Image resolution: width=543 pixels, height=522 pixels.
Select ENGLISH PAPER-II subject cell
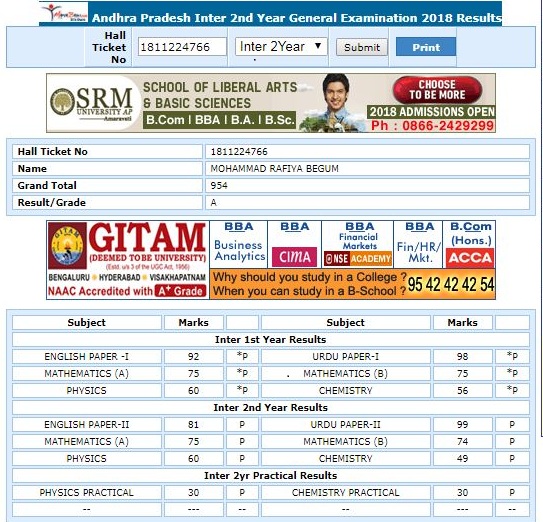(x=87, y=424)
